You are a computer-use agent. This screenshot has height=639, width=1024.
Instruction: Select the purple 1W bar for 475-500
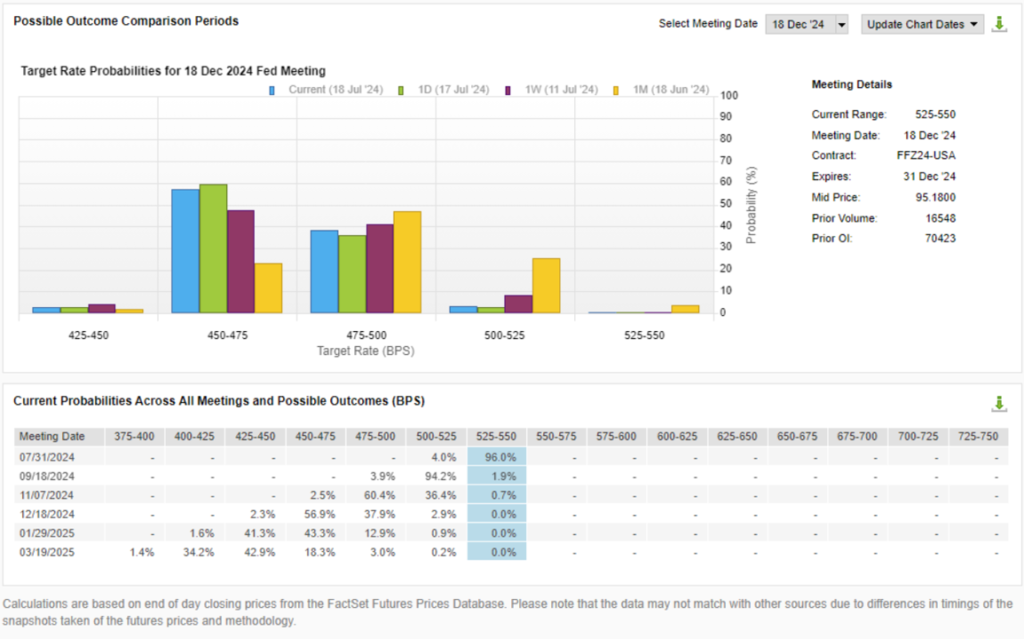(380, 269)
